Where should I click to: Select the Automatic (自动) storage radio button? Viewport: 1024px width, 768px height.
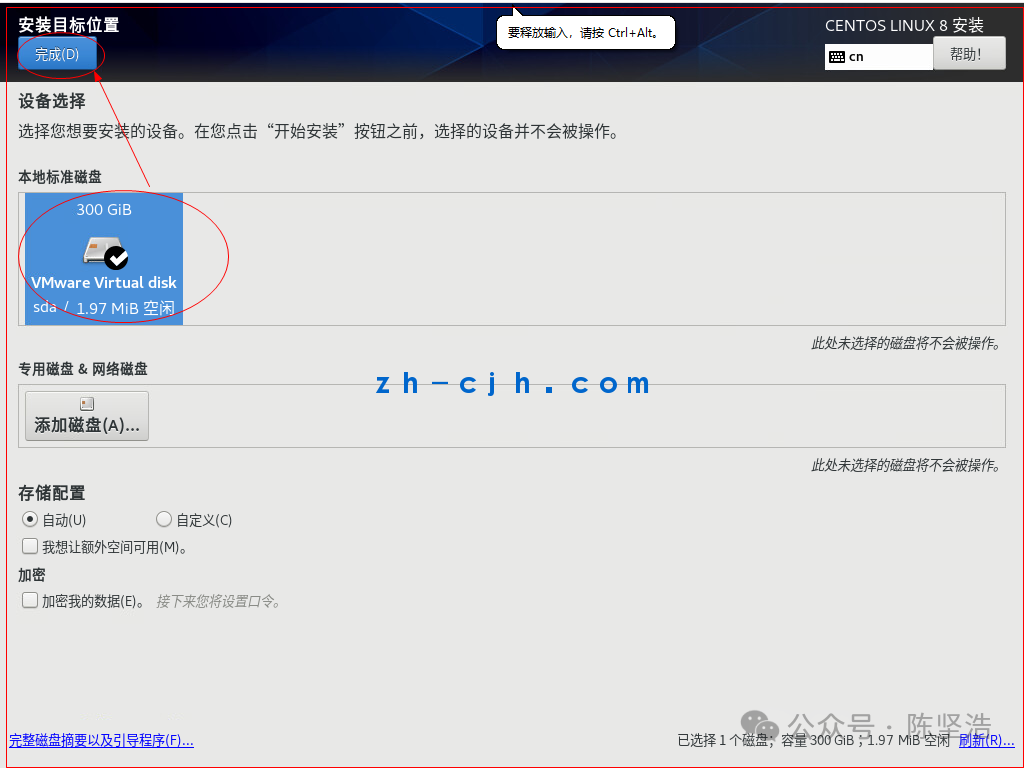pos(30,519)
